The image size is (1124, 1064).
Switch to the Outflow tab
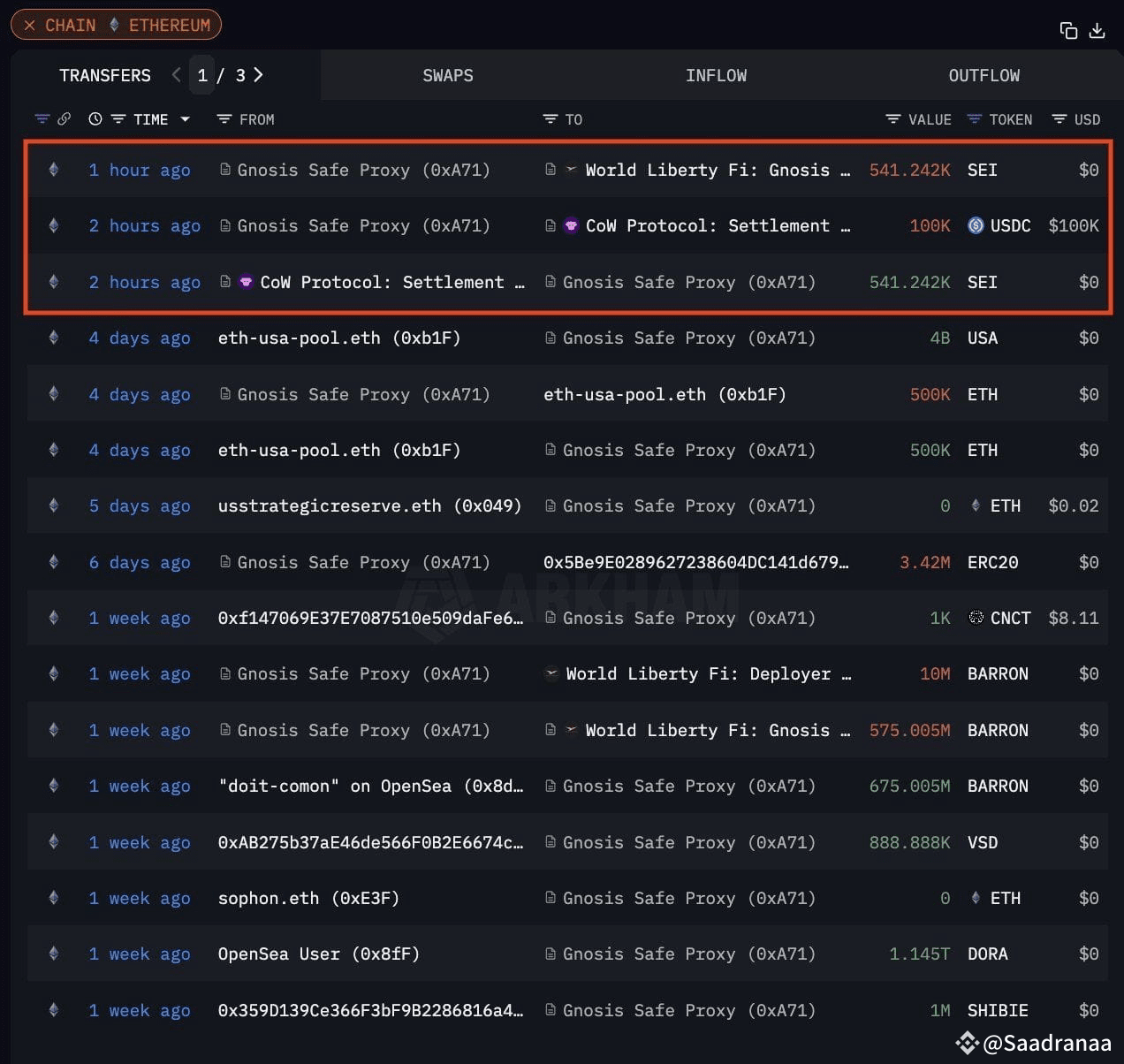[983, 75]
